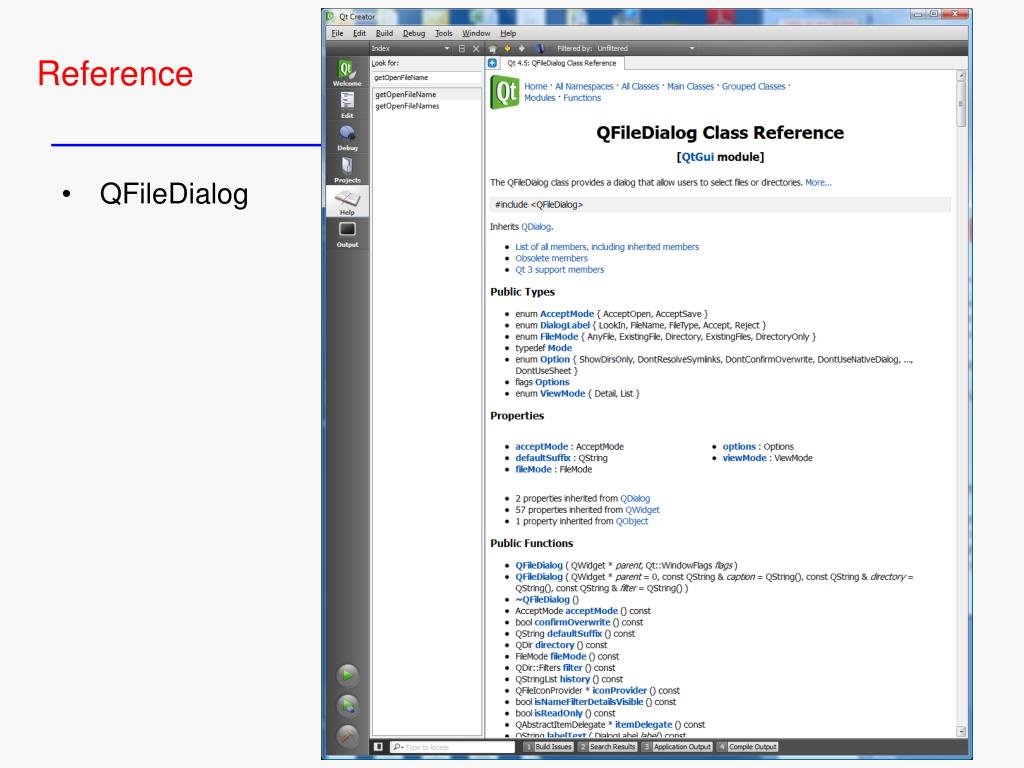The height and width of the screenshot is (768, 1024).
Task: Select the Help mode icon
Action: pos(347,201)
